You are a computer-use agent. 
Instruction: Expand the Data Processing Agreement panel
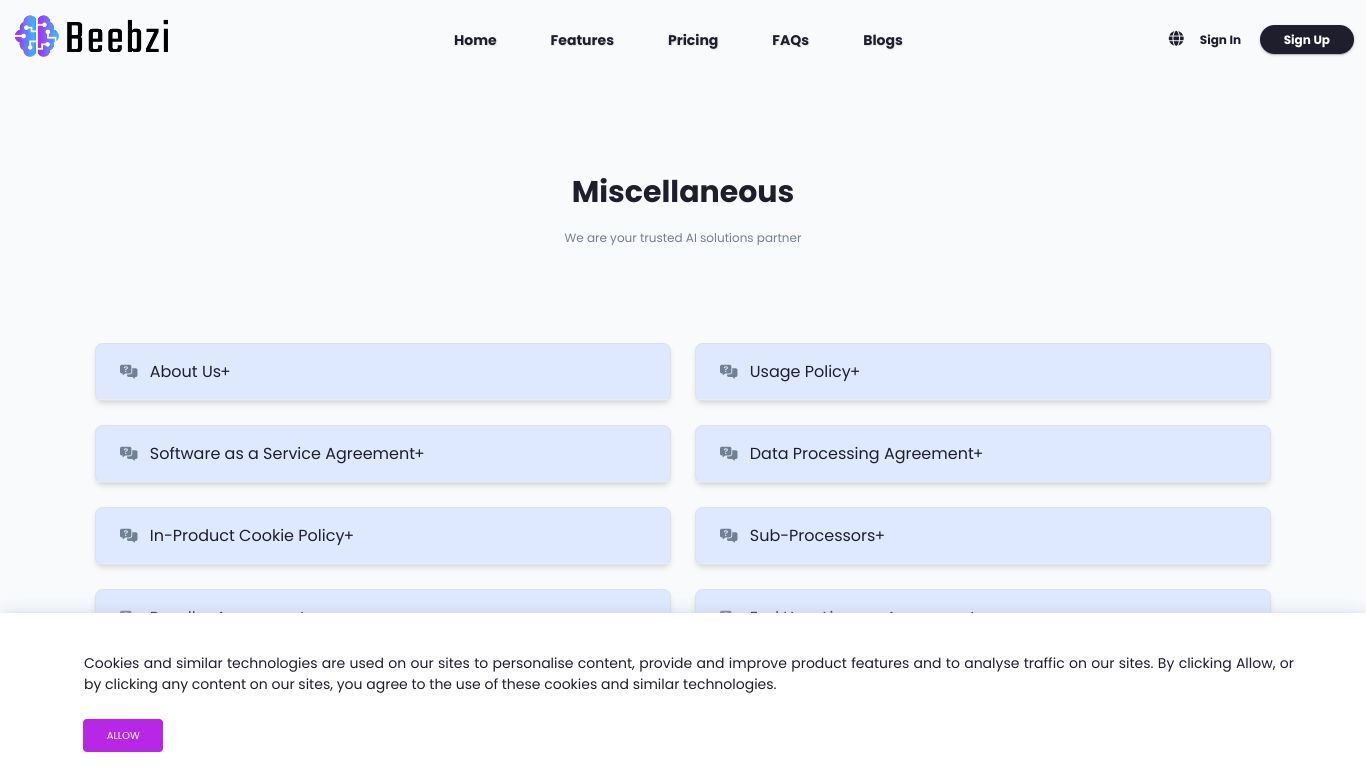click(983, 454)
